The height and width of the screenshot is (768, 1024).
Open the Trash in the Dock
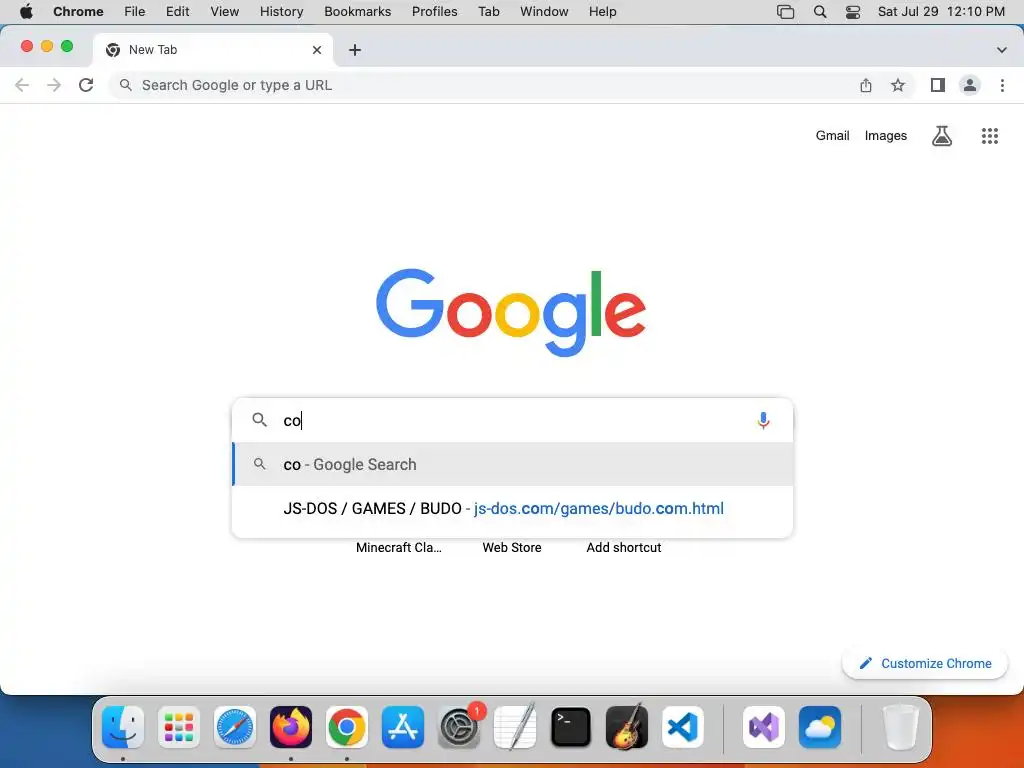pyautogui.click(x=901, y=727)
